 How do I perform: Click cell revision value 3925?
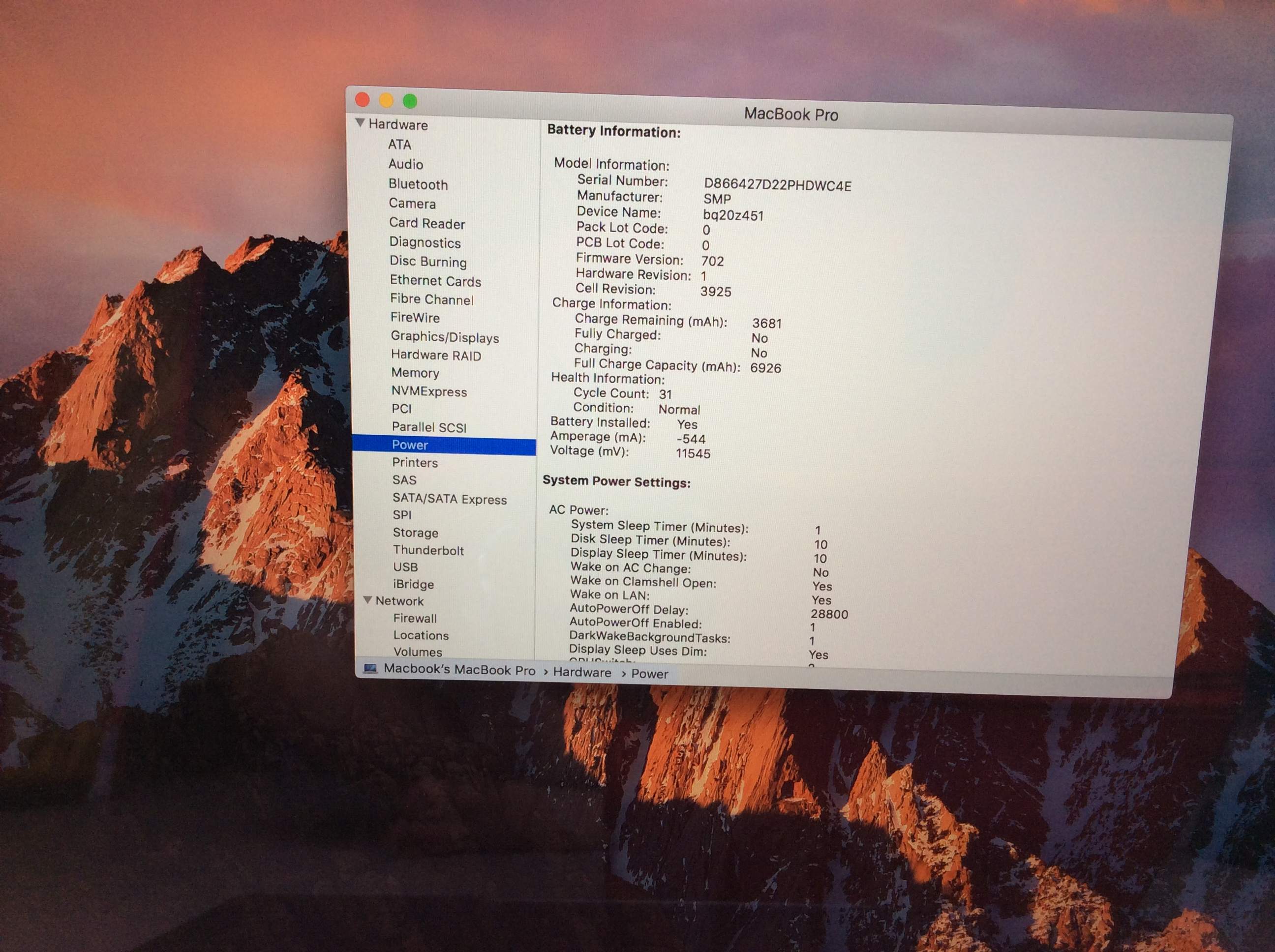(716, 292)
